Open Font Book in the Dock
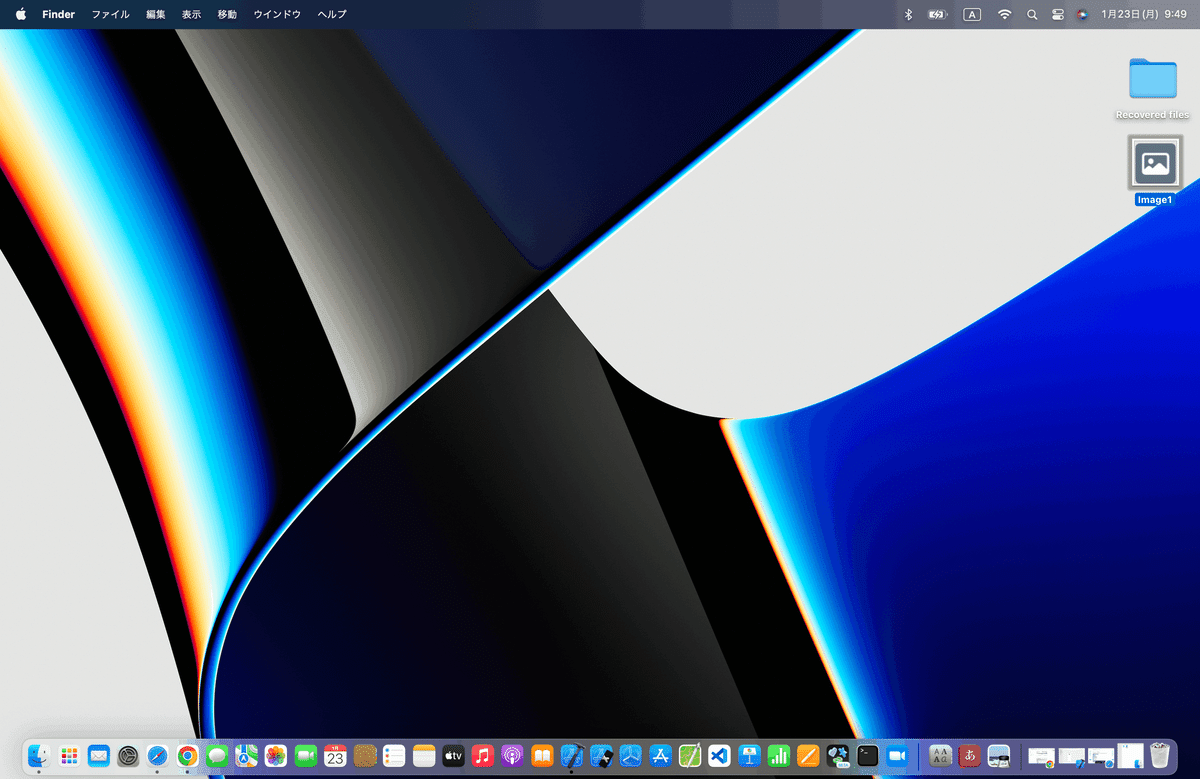This screenshot has height=779, width=1200. click(940, 756)
